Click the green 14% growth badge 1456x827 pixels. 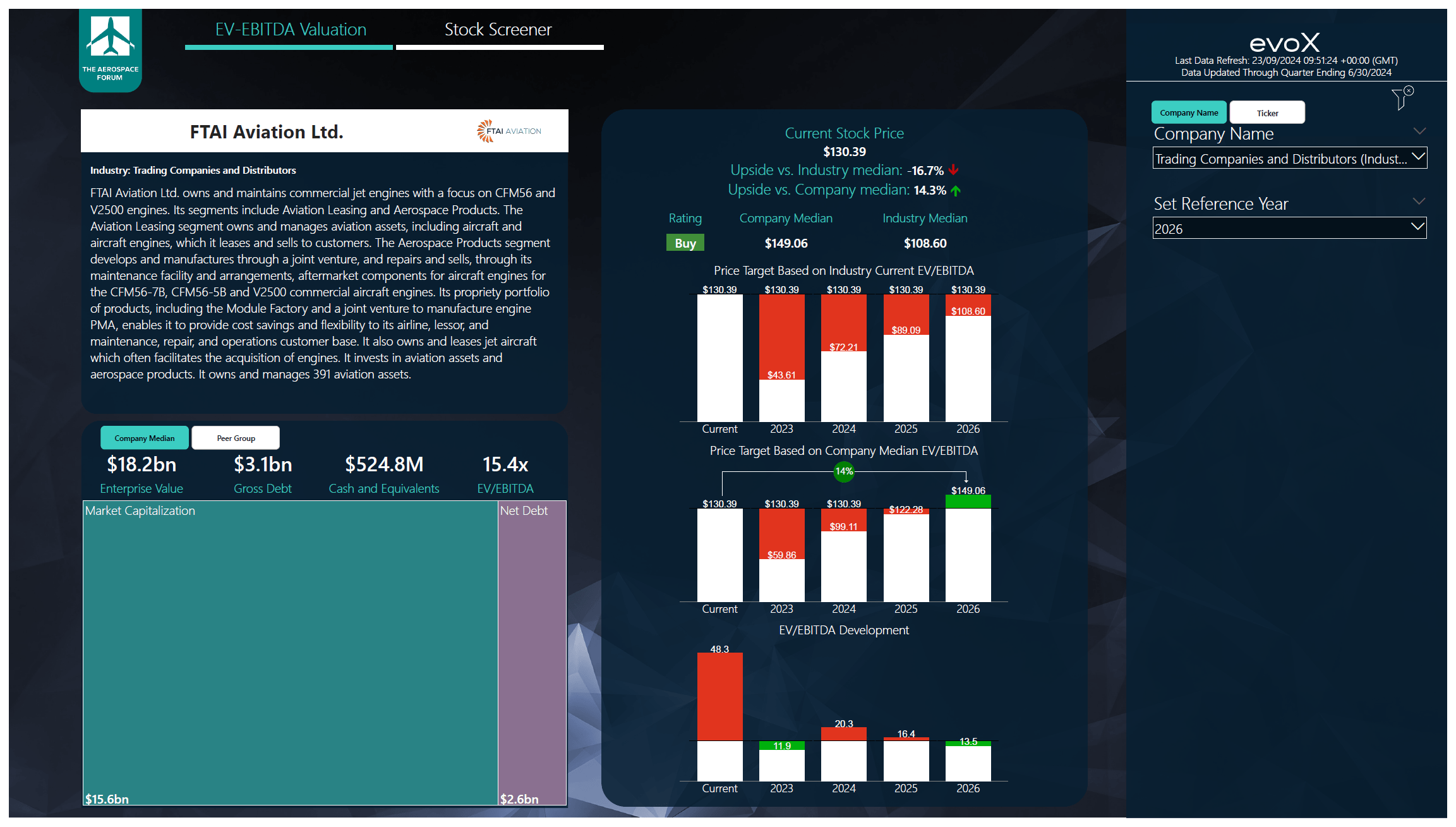tap(844, 471)
